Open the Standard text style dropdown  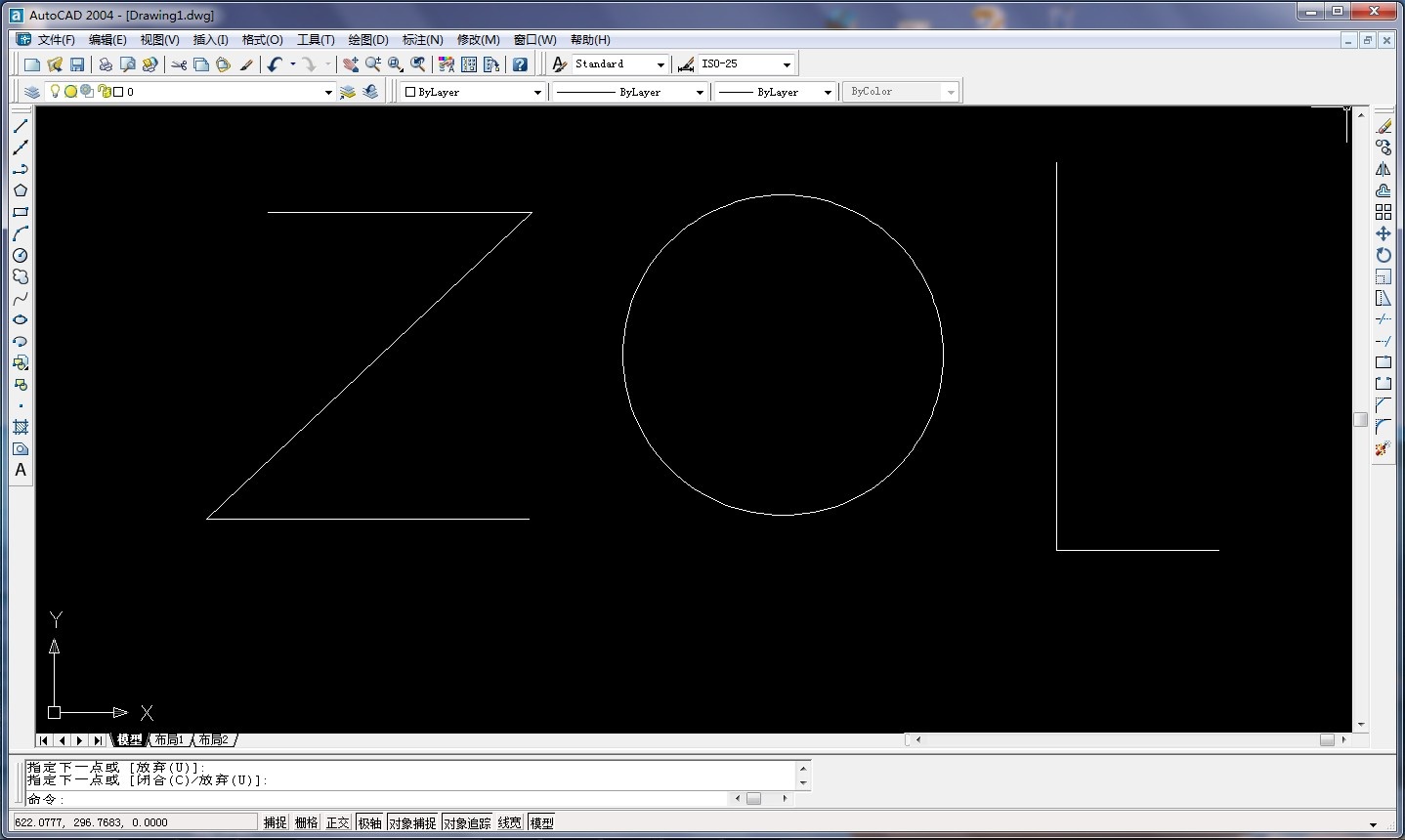point(660,64)
